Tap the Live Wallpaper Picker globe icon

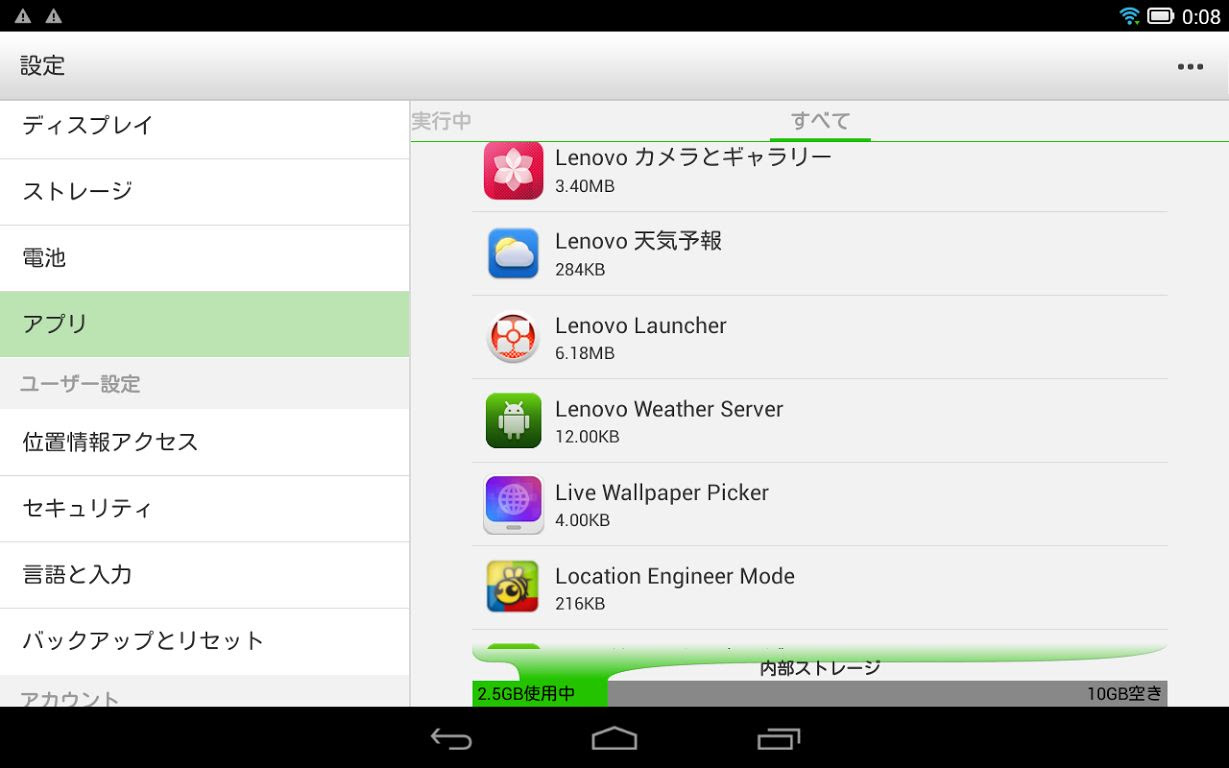pyautogui.click(x=513, y=505)
